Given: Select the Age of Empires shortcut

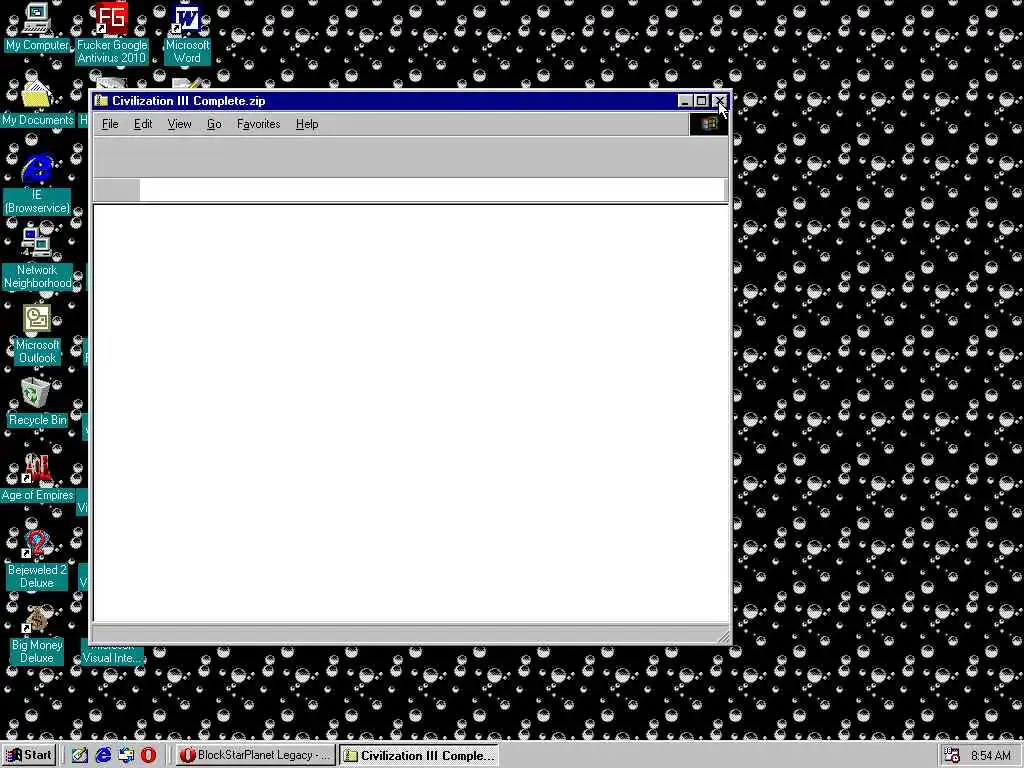Looking at the screenshot, I should [37, 477].
